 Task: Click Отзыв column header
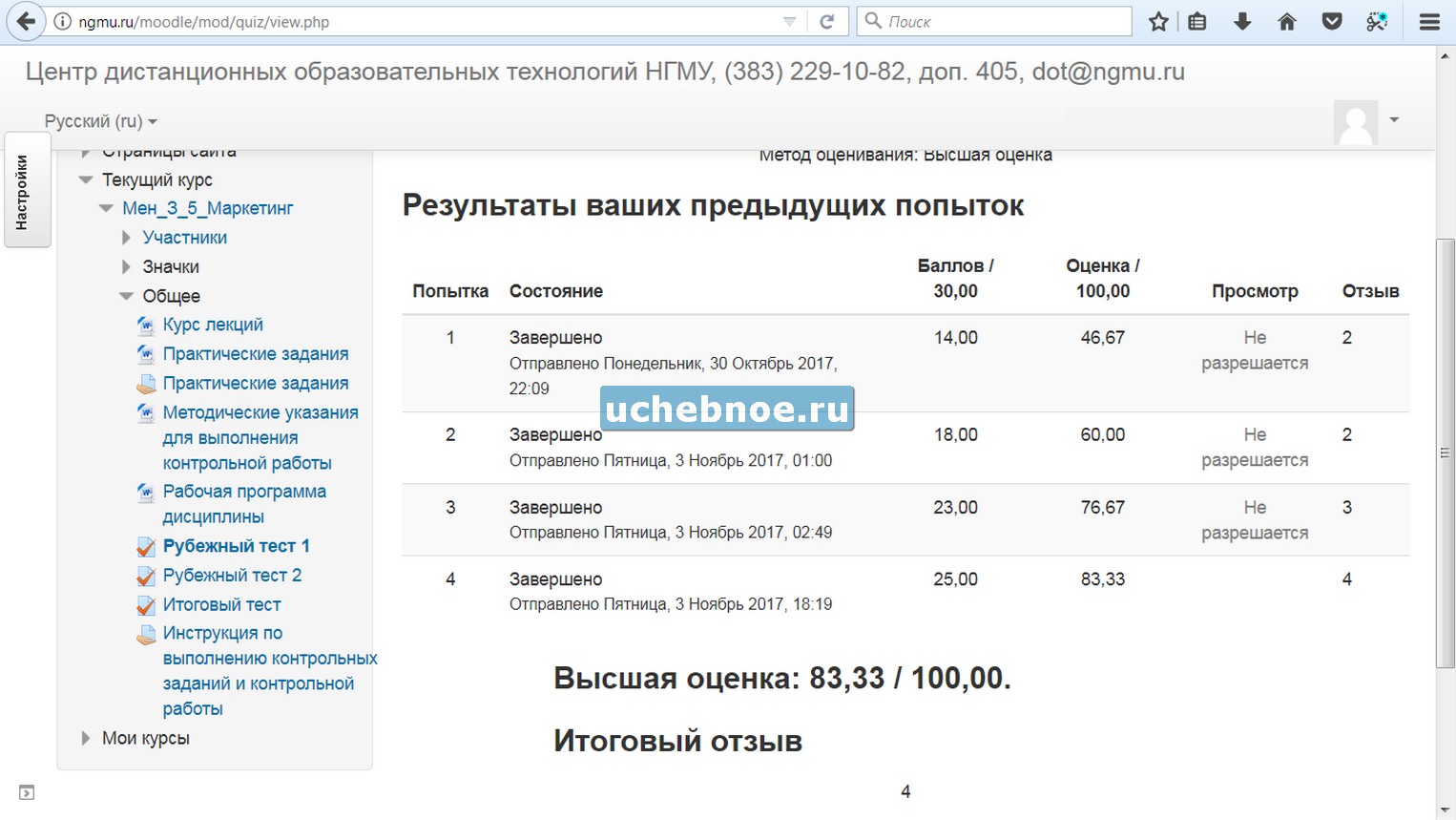pos(1370,291)
